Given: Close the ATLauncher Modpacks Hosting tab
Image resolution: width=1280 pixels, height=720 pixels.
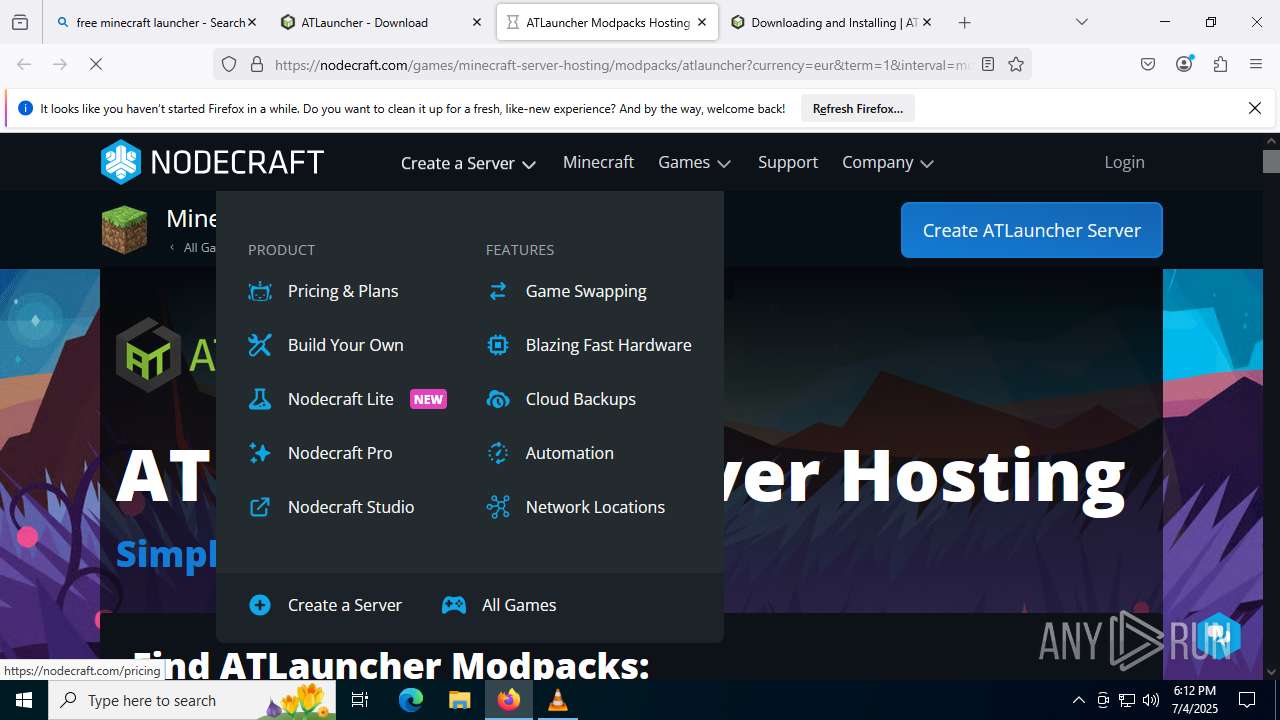Looking at the screenshot, I should (x=702, y=22).
